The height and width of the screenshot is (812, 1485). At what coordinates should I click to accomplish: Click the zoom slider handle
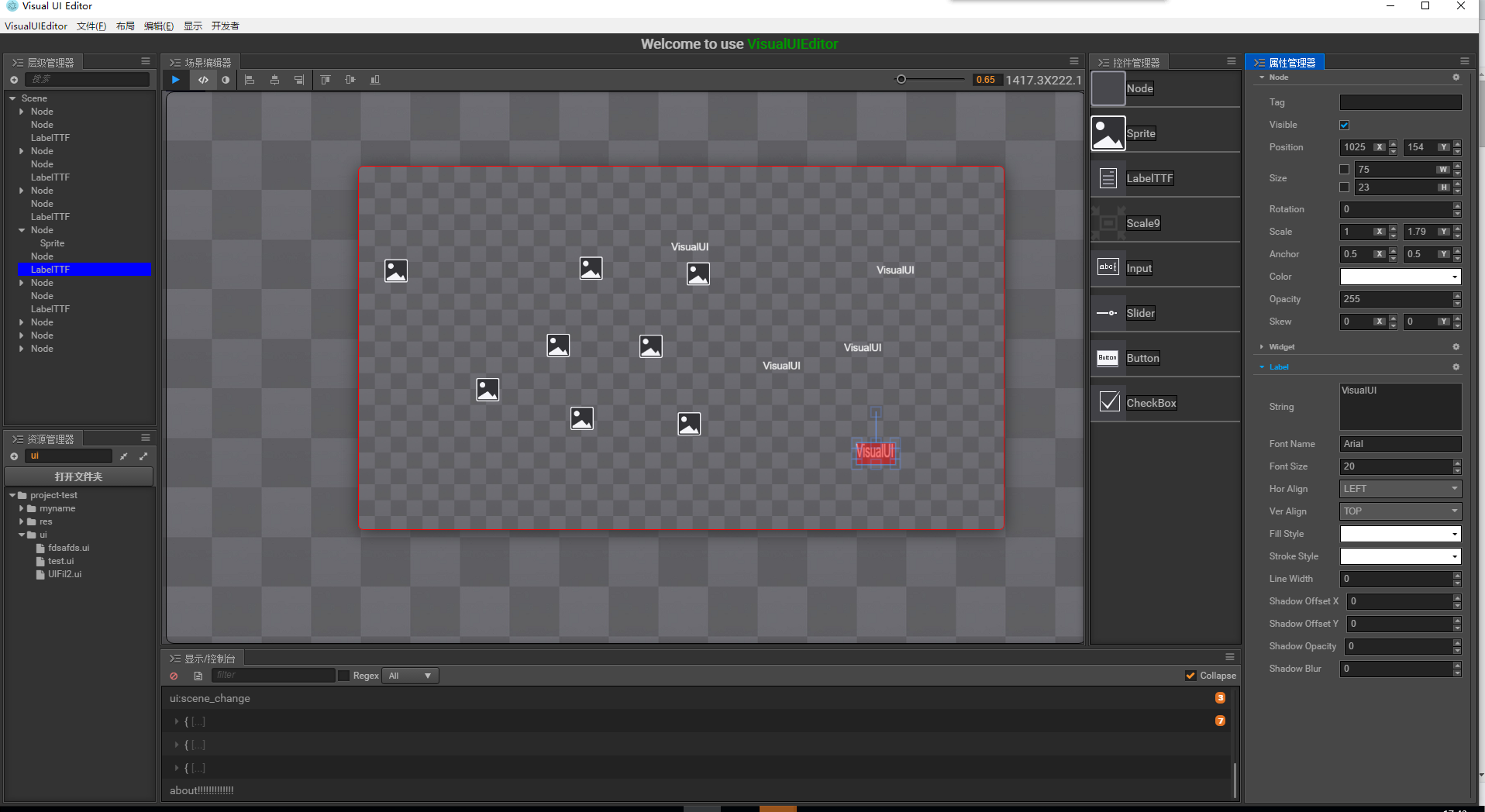pos(901,79)
